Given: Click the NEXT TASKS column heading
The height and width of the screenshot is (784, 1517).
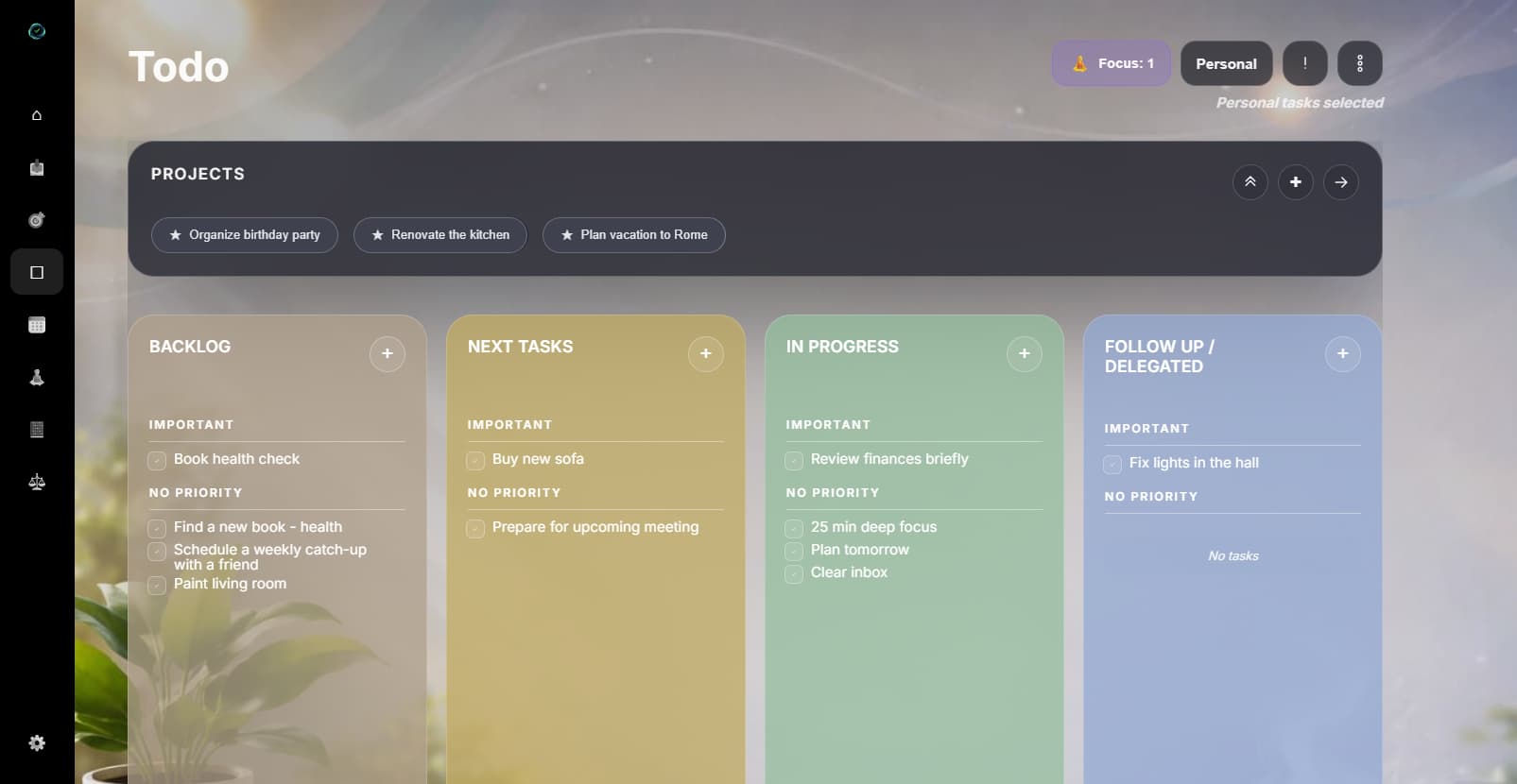Looking at the screenshot, I should (520, 347).
